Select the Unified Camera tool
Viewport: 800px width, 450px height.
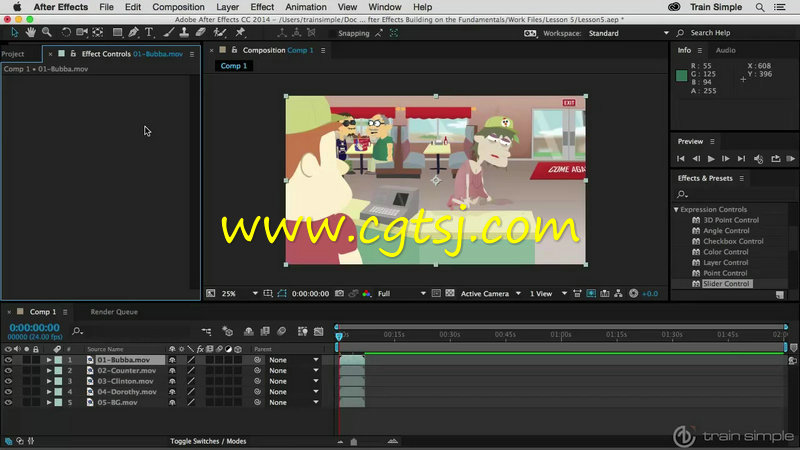[82, 33]
